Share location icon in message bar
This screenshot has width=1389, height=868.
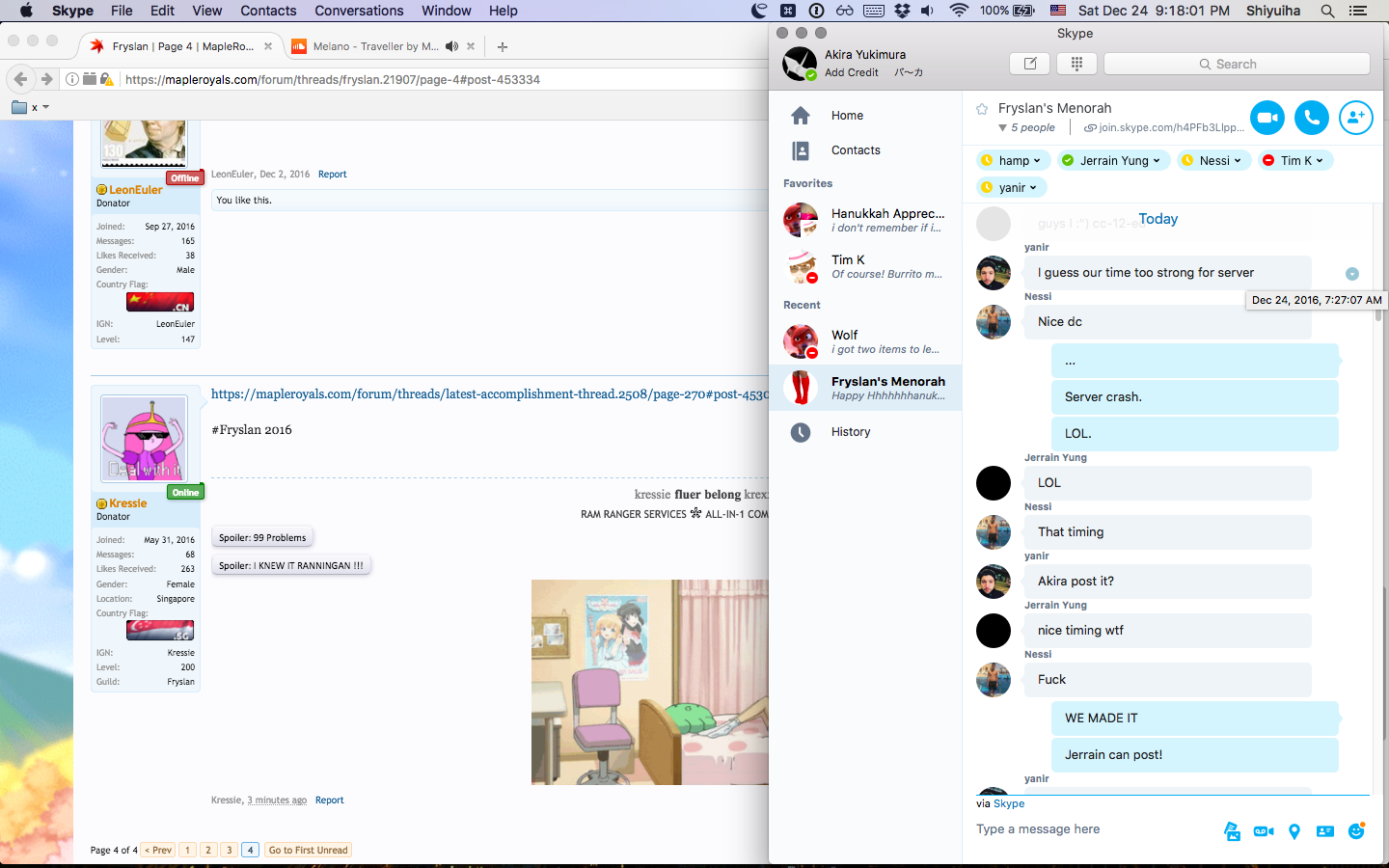pos(1294,831)
